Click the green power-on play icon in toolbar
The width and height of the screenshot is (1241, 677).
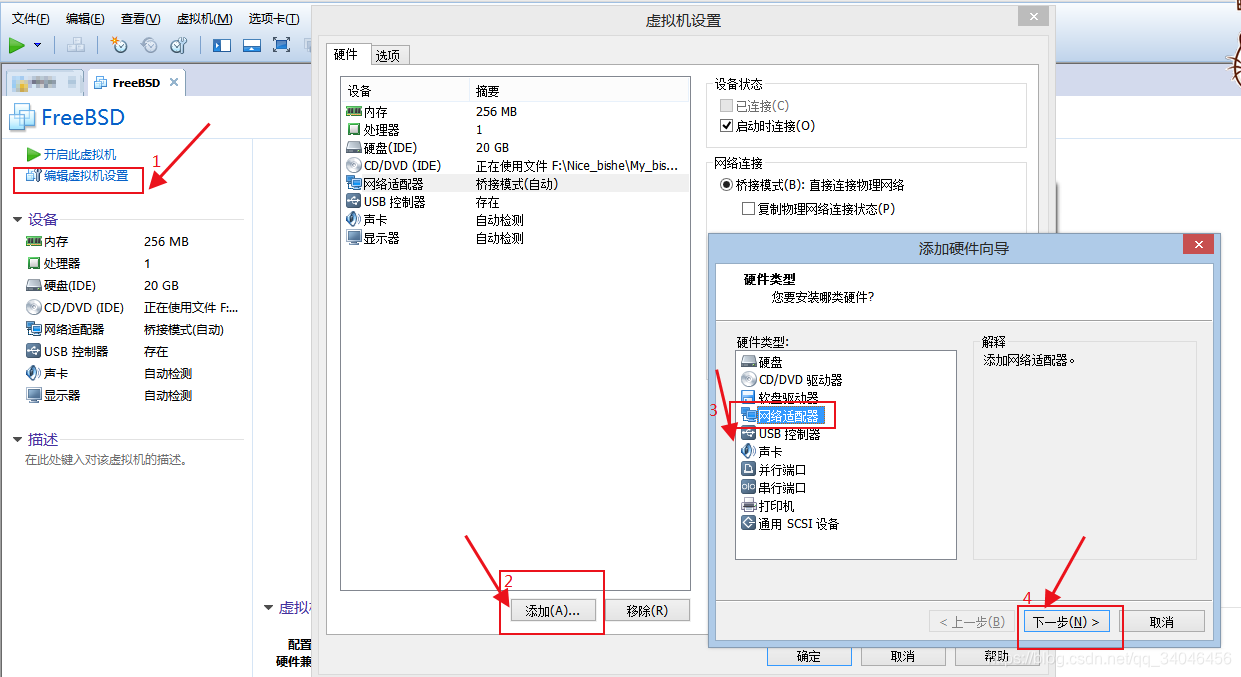(x=17, y=45)
